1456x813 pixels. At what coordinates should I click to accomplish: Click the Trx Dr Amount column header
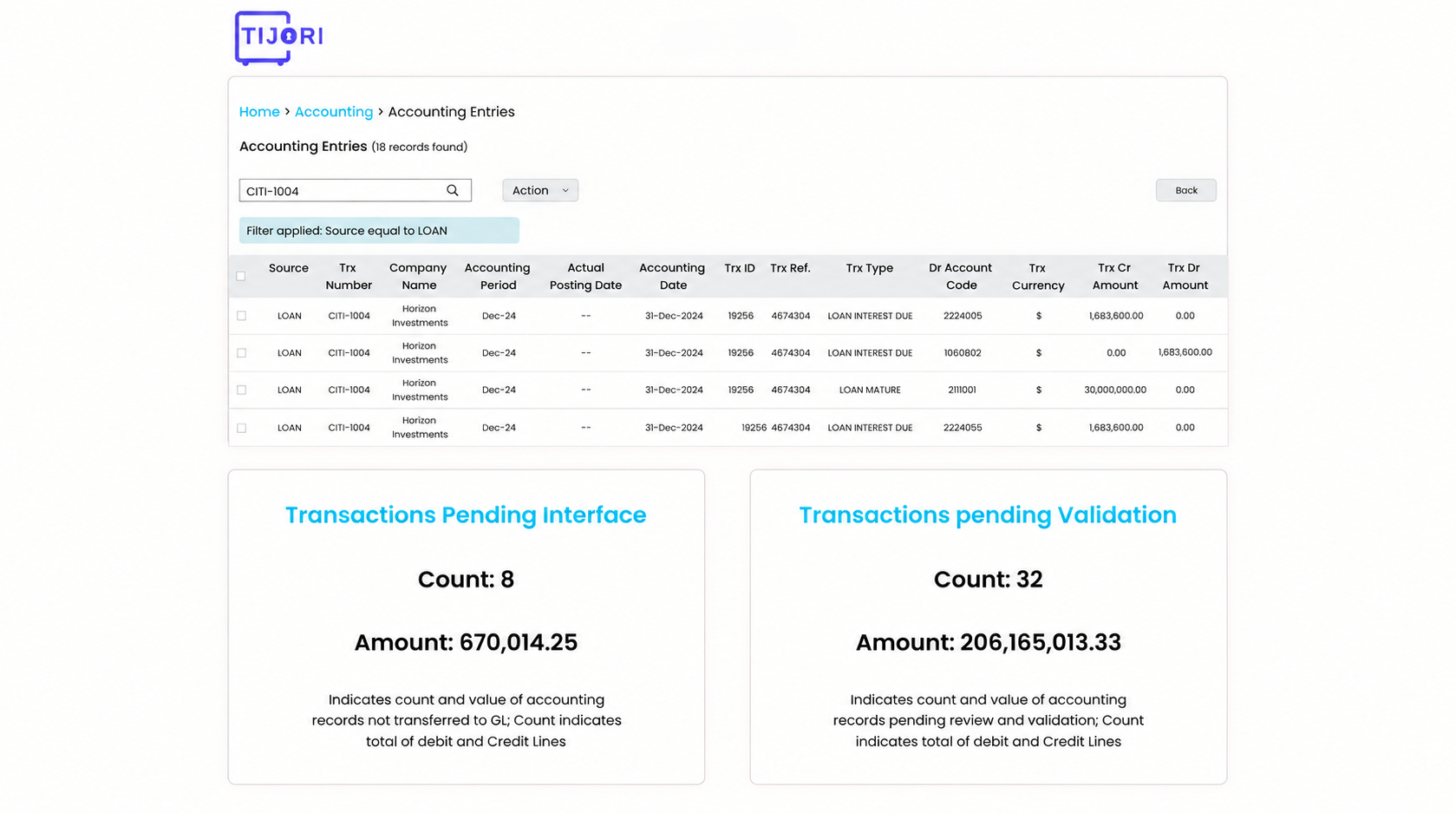1185,276
